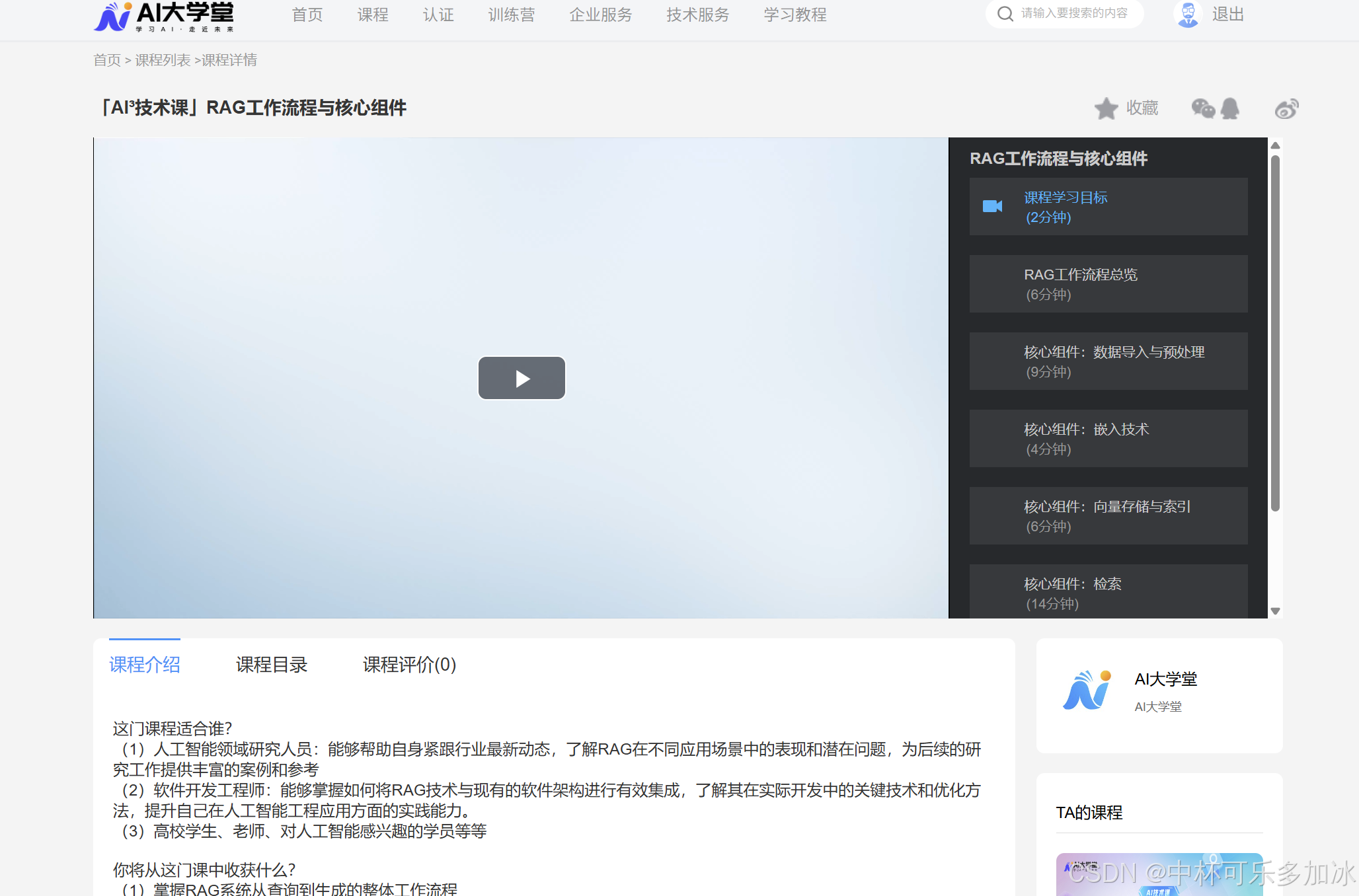Screen dimensions: 1359x896
Task: Open the 技术服务 navigation menu
Action: 697,15
